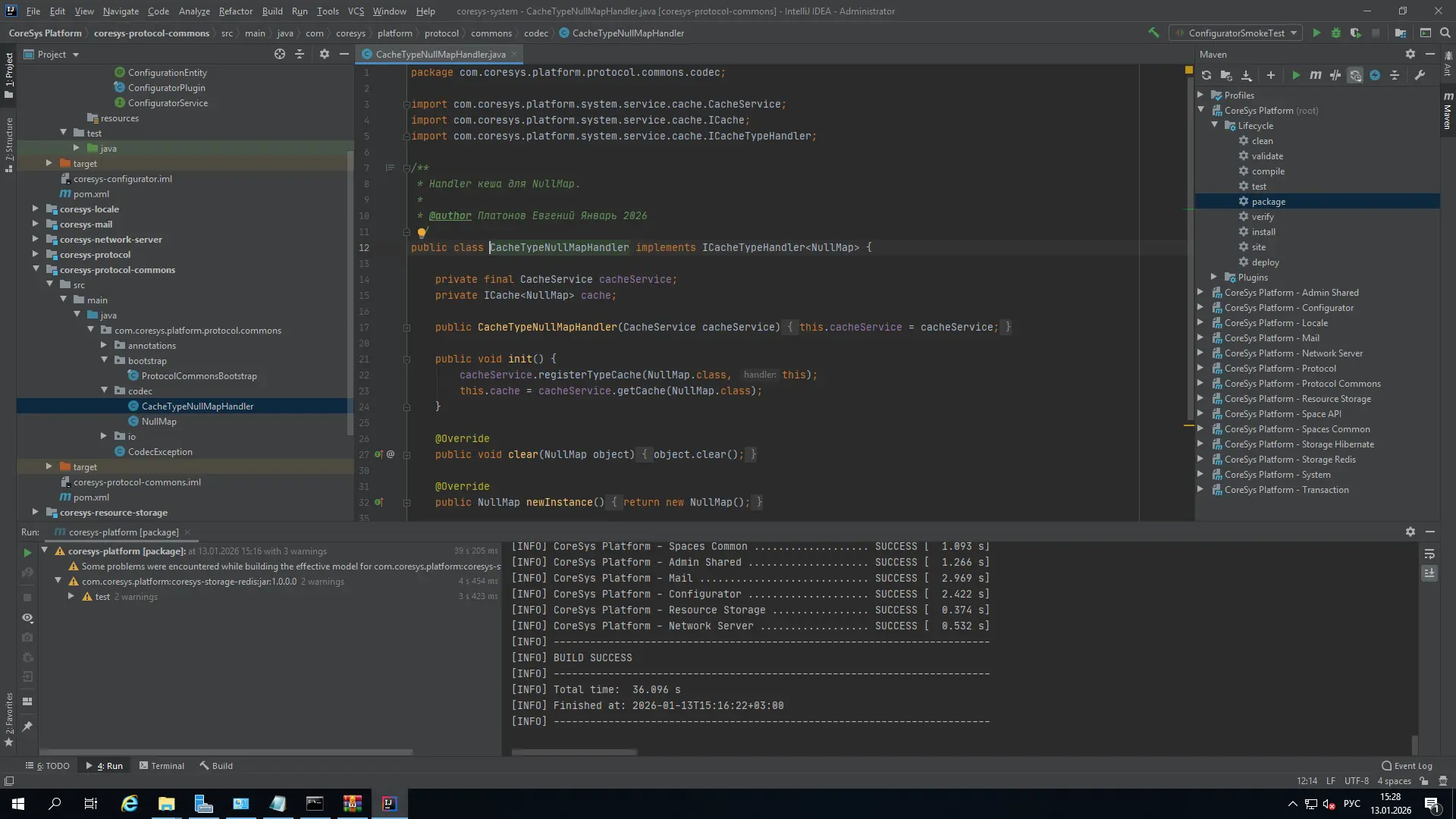1456x819 pixels.
Task: Select the CacheTypeNullMapHandler.java editor tab
Action: 440,54
